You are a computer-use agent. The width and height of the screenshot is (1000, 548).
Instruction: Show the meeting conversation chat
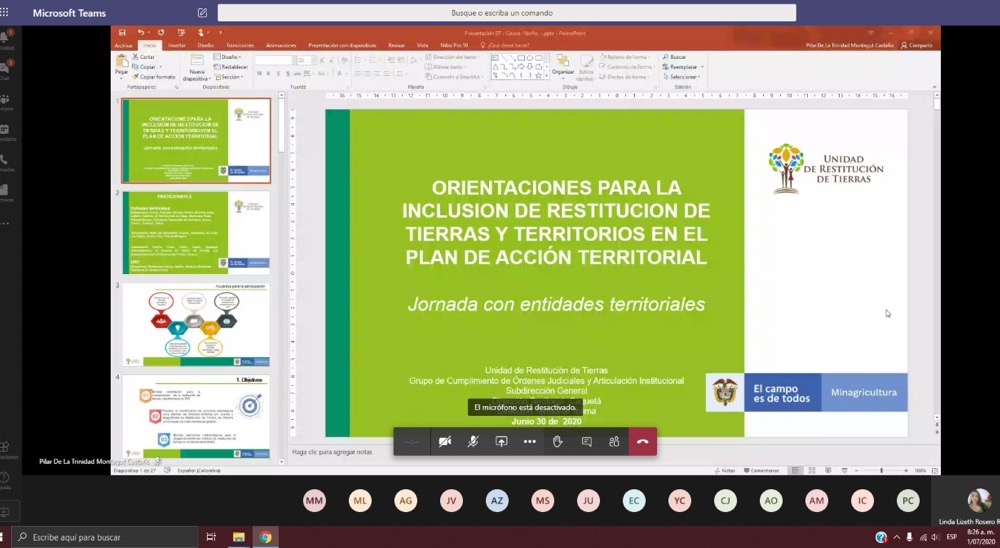[586, 441]
